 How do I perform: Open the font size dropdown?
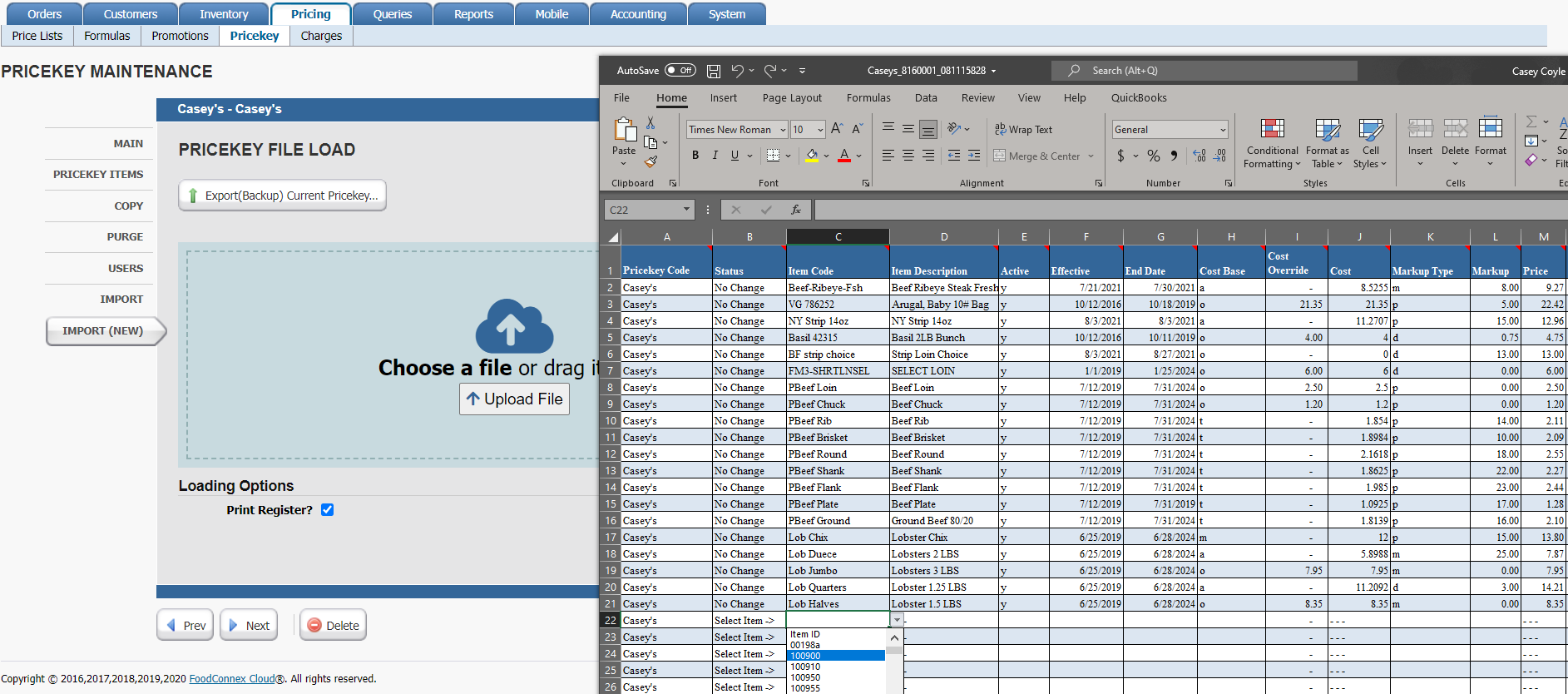[x=820, y=130]
